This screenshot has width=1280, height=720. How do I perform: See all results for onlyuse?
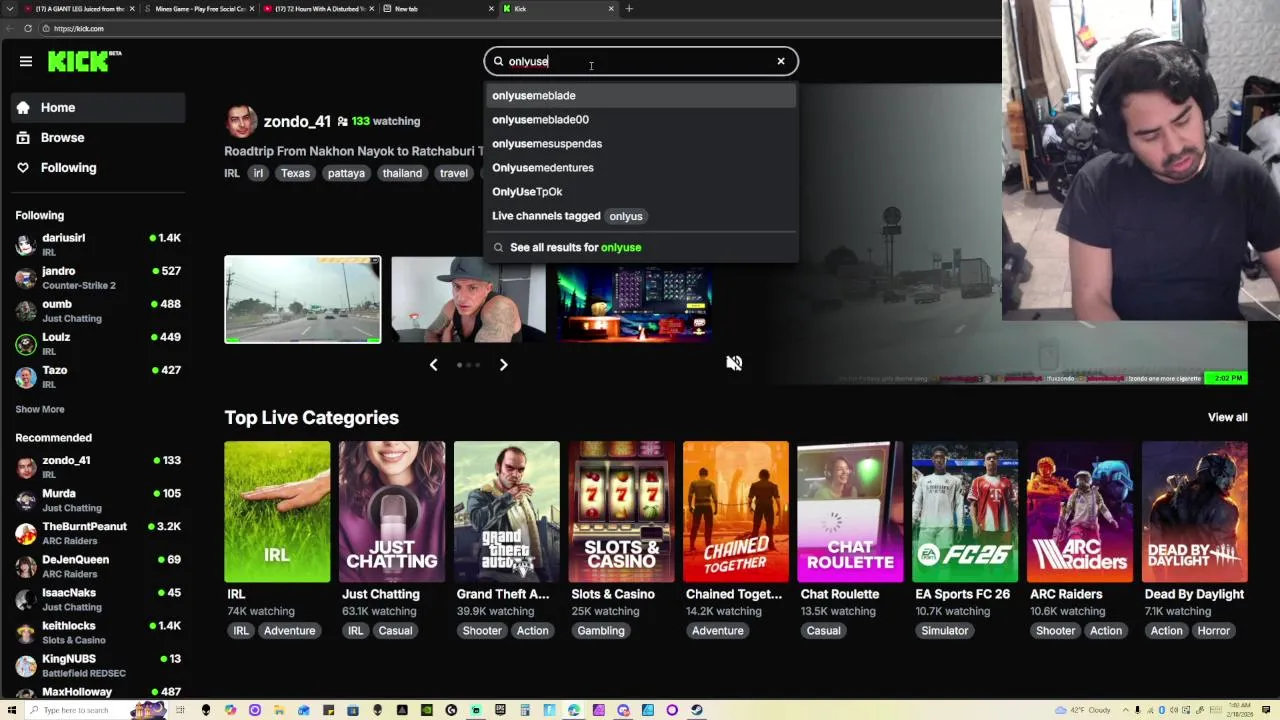[641, 247]
